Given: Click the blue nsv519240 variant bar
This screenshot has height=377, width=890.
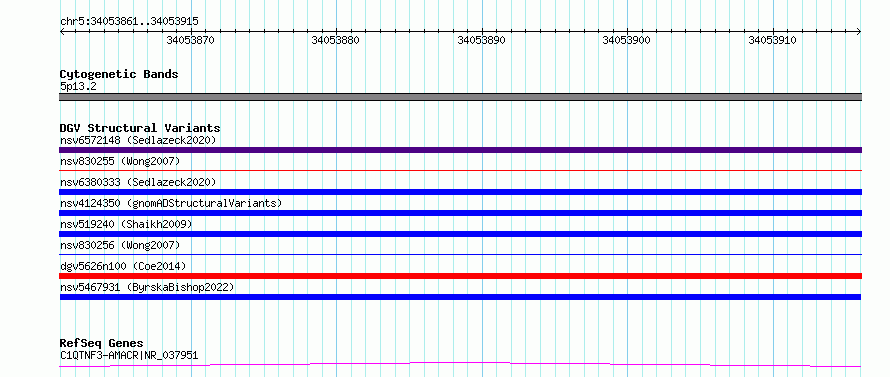Looking at the screenshot, I should pyautogui.click(x=460, y=234).
